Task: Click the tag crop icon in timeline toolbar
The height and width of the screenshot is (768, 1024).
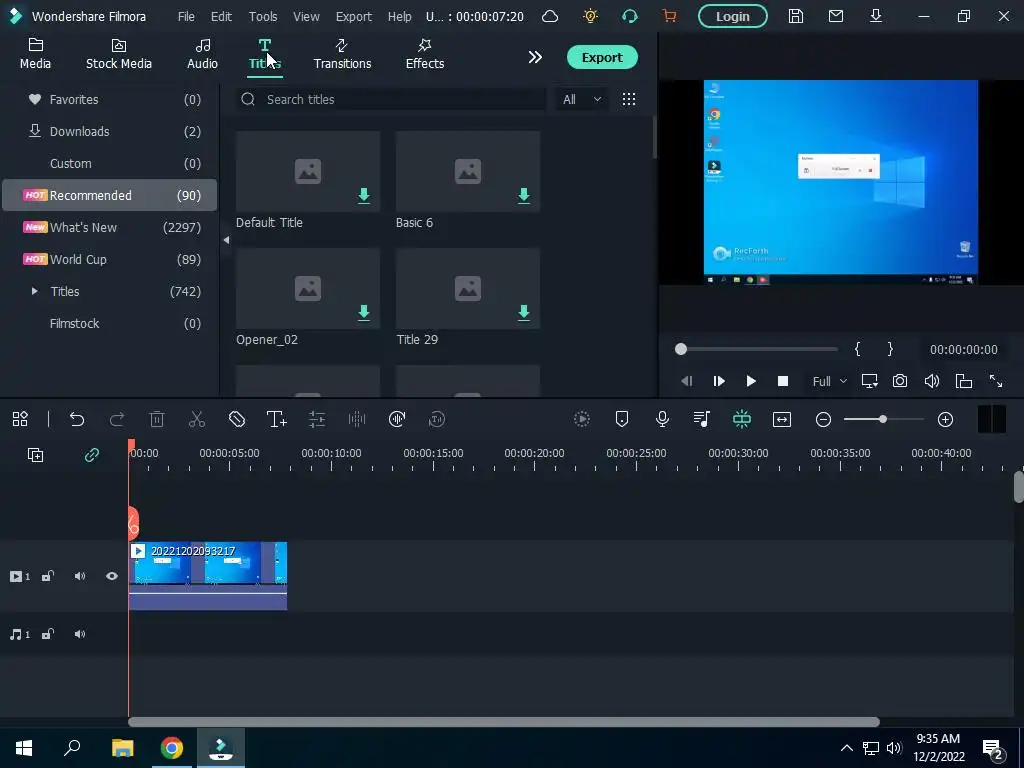Action: click(237, 419)
